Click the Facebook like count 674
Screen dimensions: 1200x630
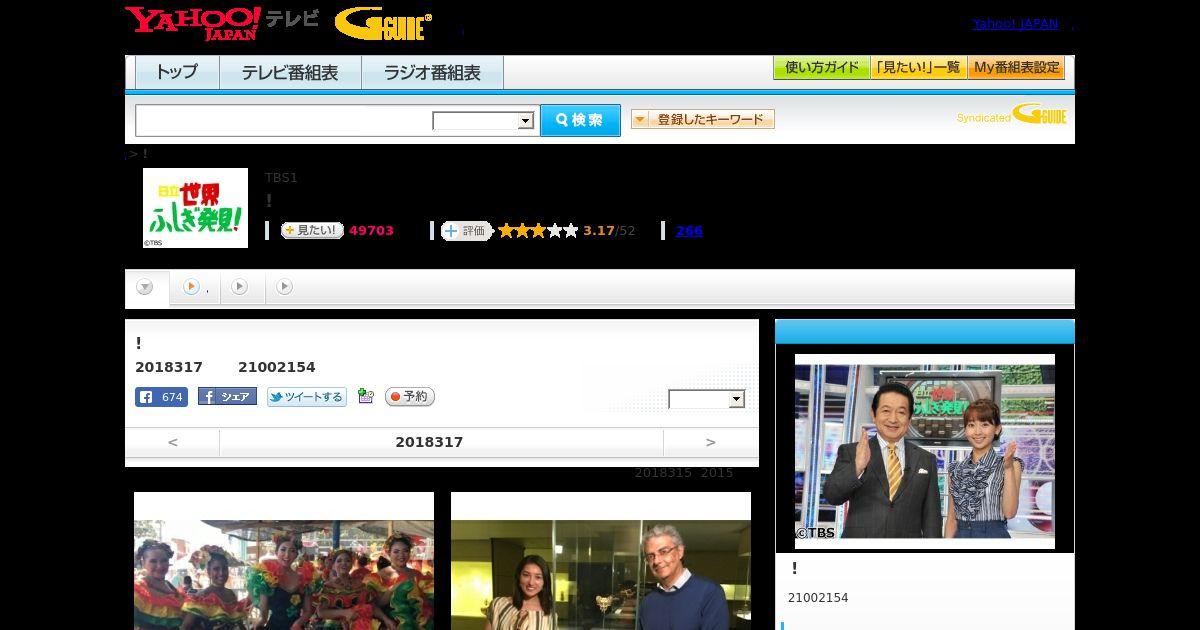coord(161,397)
